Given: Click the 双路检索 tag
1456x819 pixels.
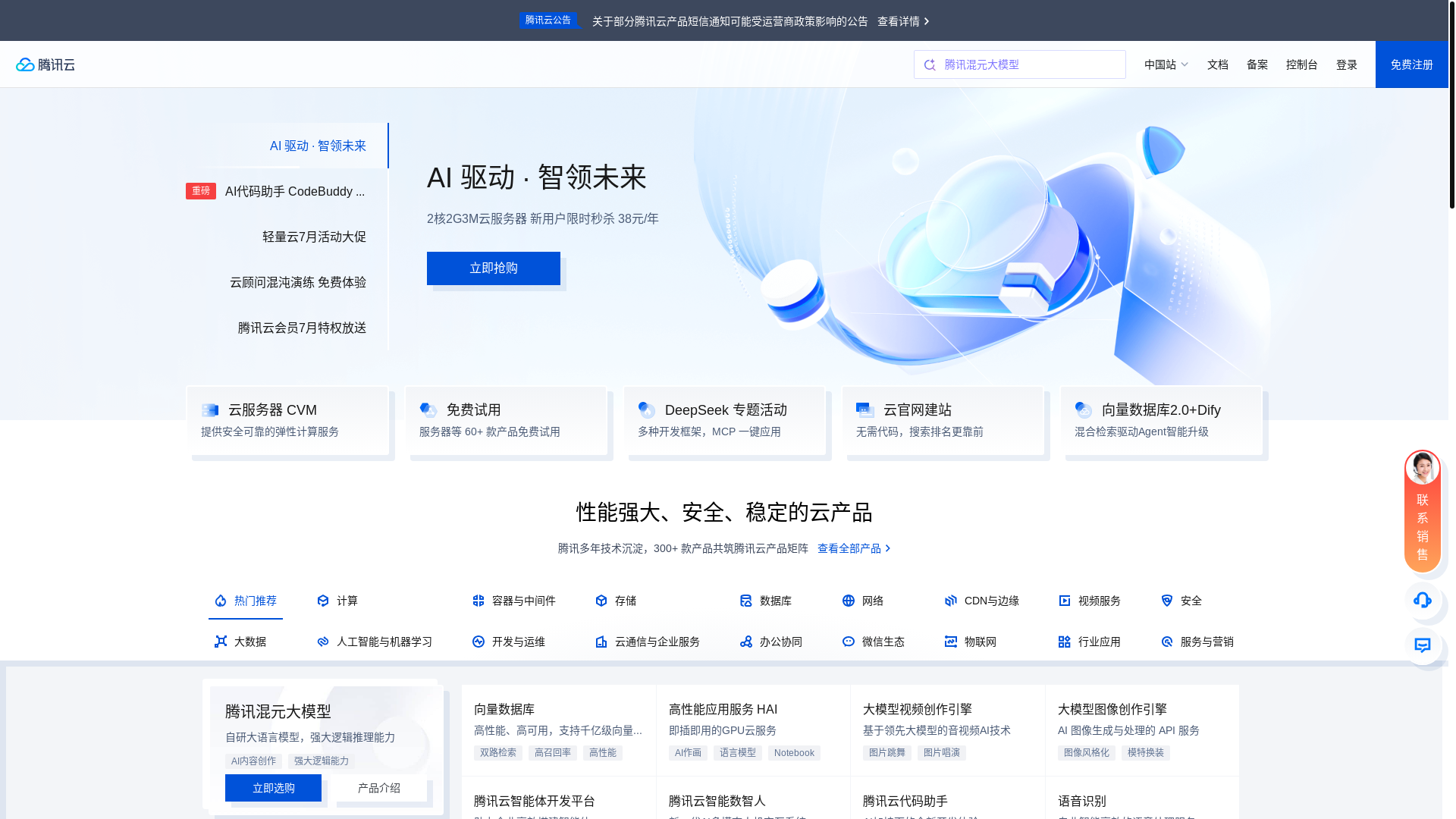Looking at the screenshot, I should tap(498, 753).
